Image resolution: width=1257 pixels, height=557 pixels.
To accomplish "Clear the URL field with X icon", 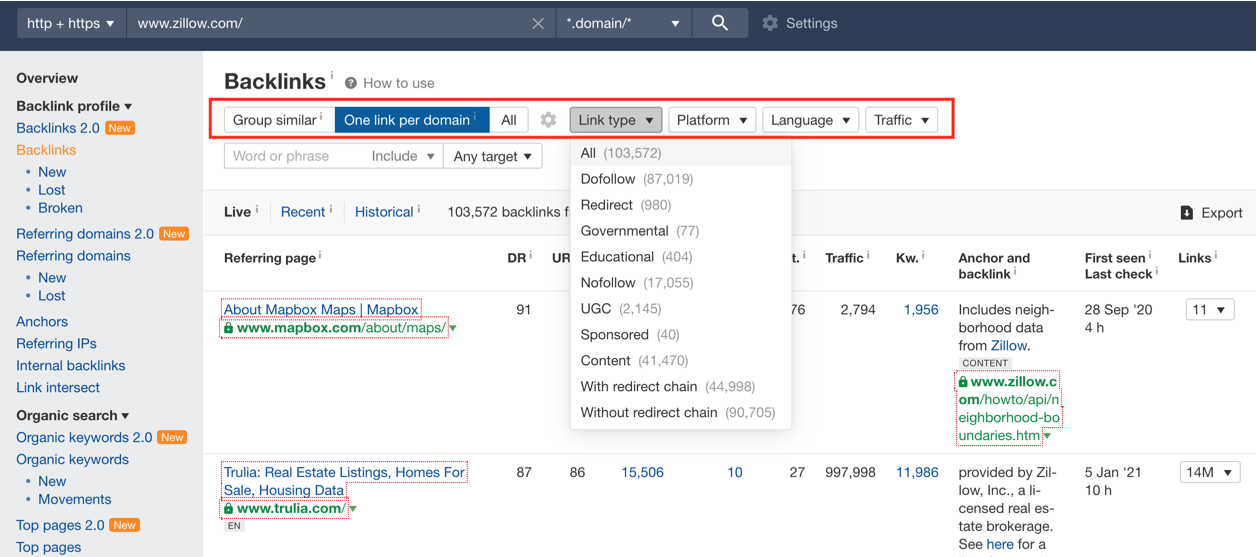I will pos(538,23).
